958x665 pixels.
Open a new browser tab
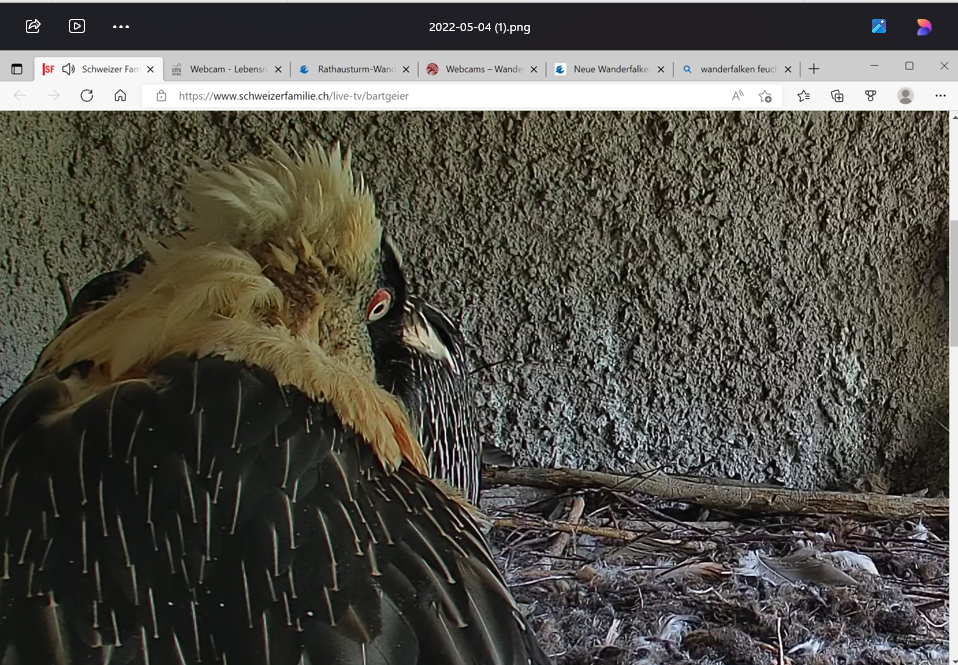814,69
